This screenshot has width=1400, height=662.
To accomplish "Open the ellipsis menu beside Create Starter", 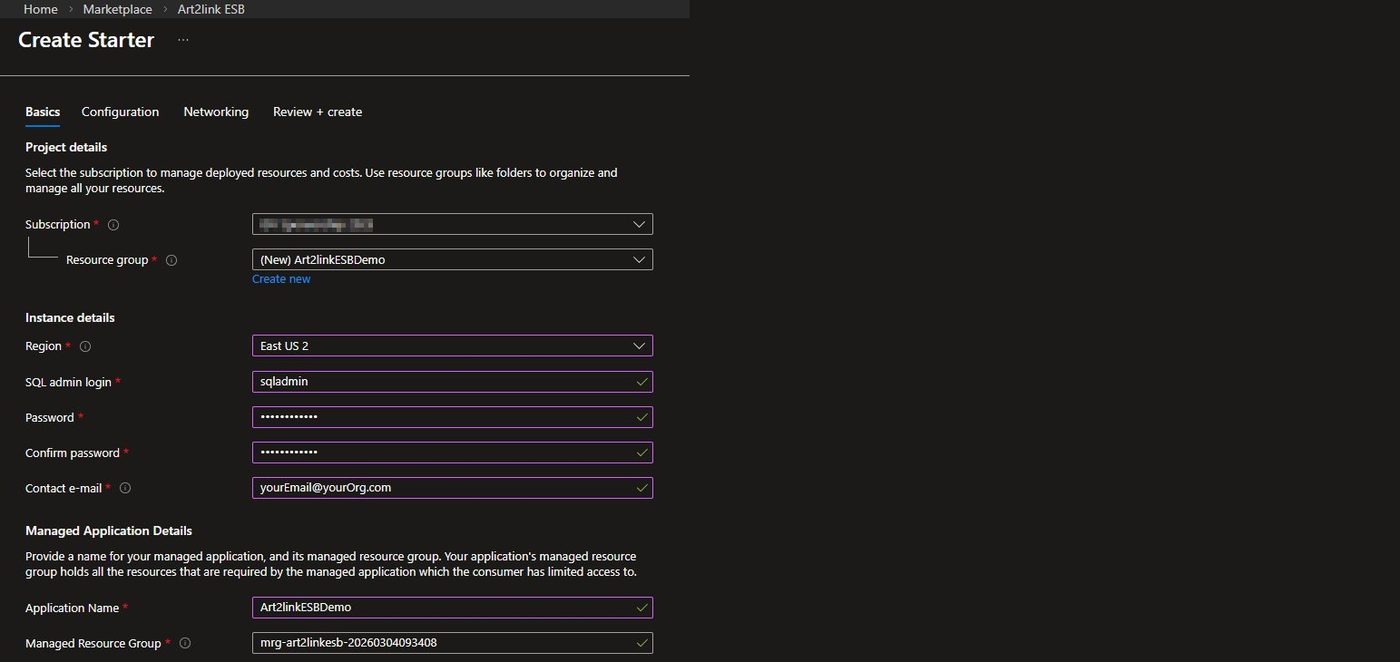I will (x=182, y=39).
